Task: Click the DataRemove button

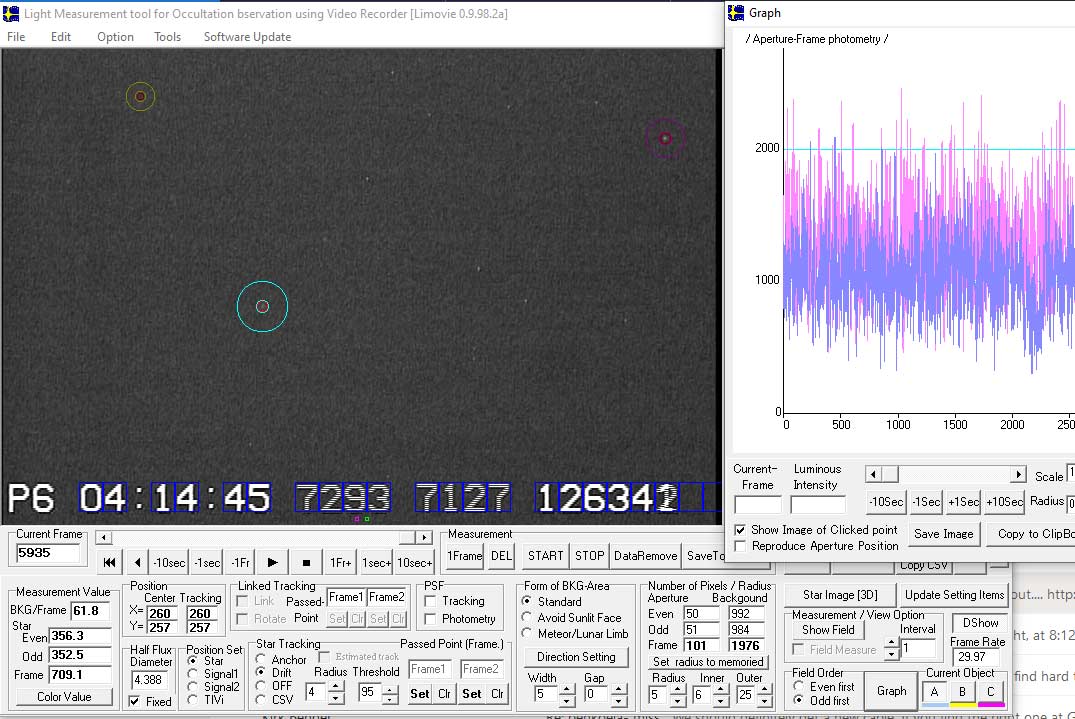Action: click(646, 556)
